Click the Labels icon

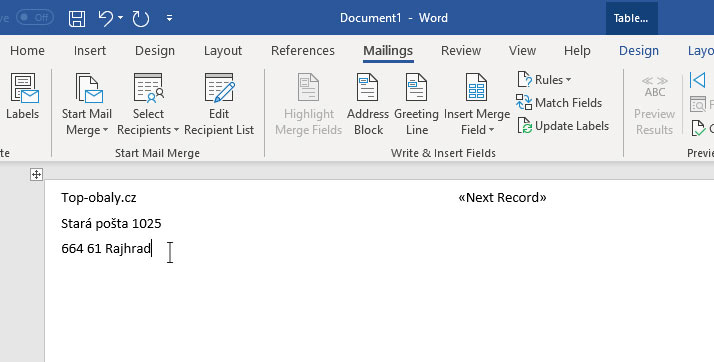point(24,88)
